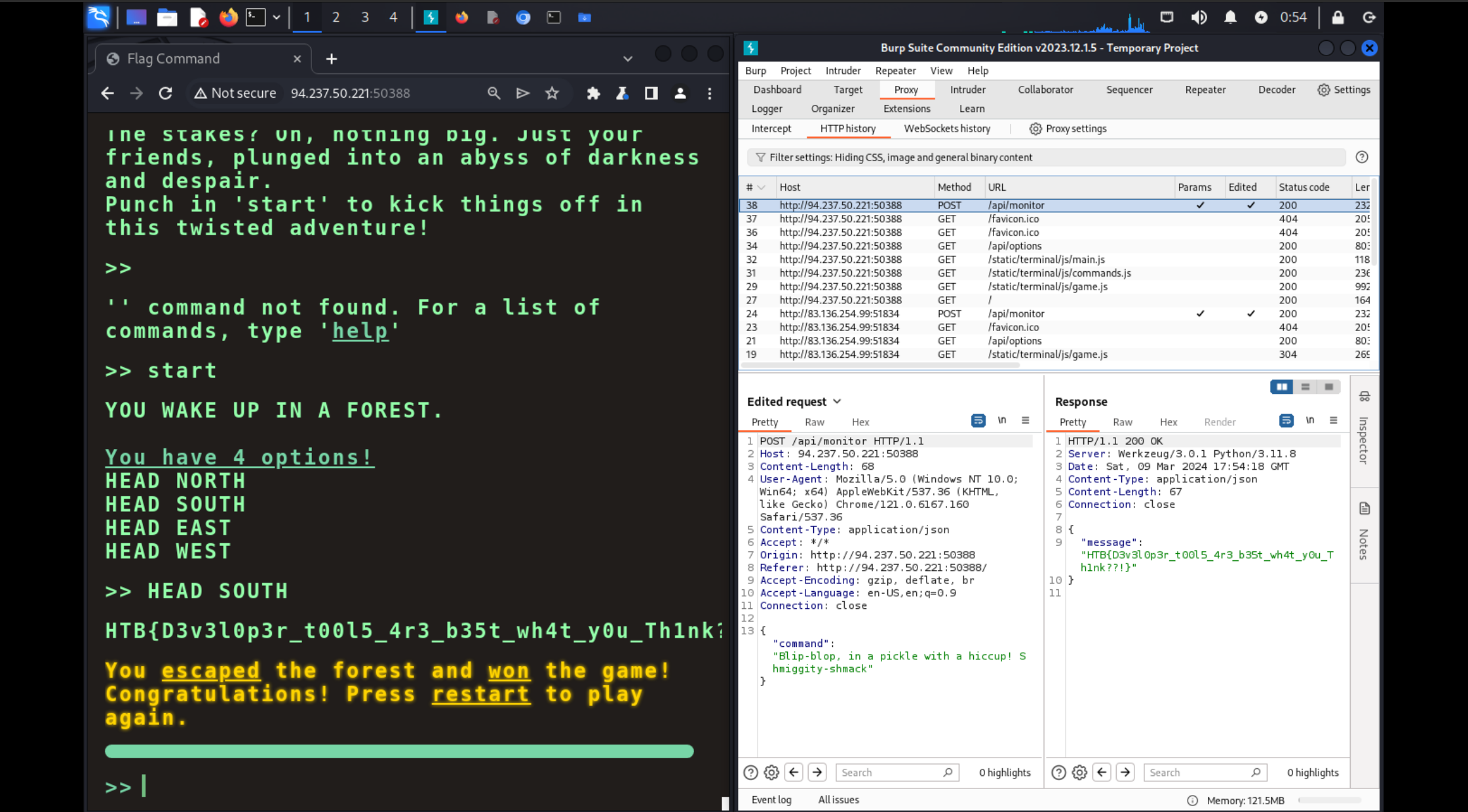Toggle non-printable characters in Response pane
The width and height of the screenshot is (1468, 812).
(x=1310, y=421)
